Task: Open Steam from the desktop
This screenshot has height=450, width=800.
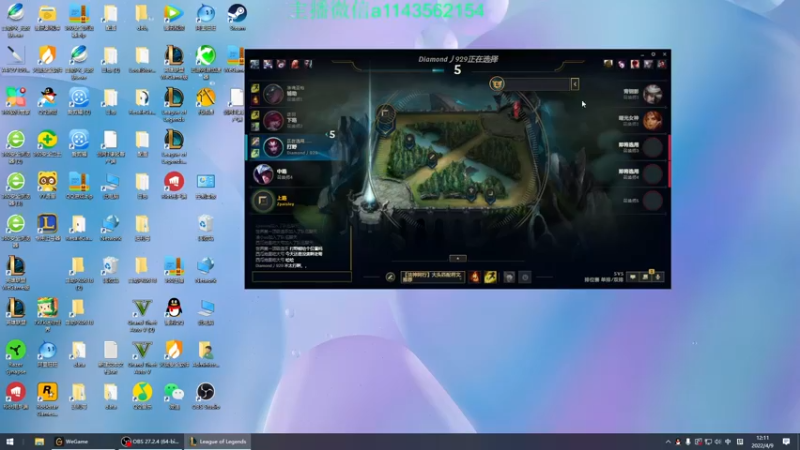Action: click(237, 16)
